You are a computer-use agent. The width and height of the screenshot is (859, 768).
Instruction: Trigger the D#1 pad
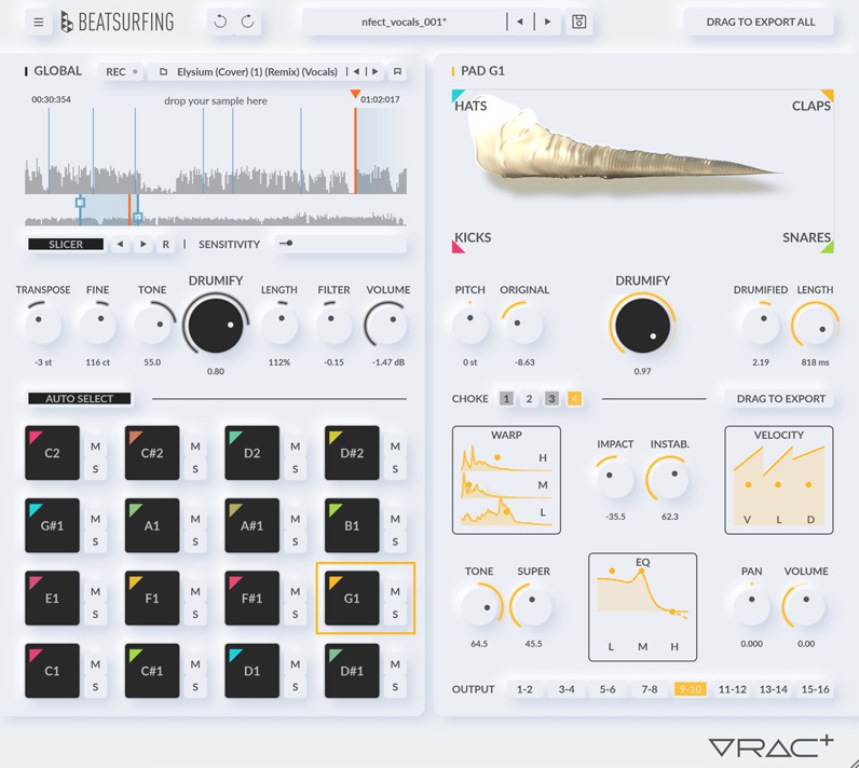coord(352,670)
